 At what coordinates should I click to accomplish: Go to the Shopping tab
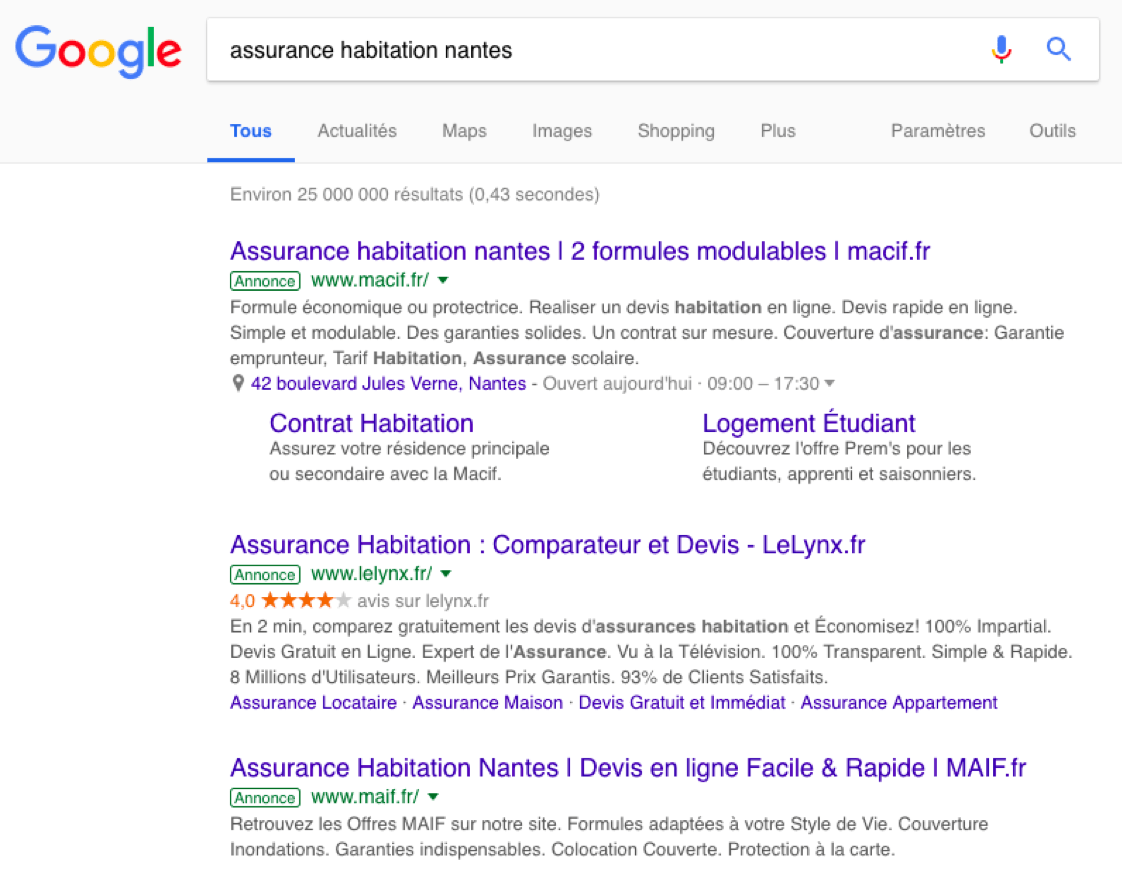click(x=676, y=131)
